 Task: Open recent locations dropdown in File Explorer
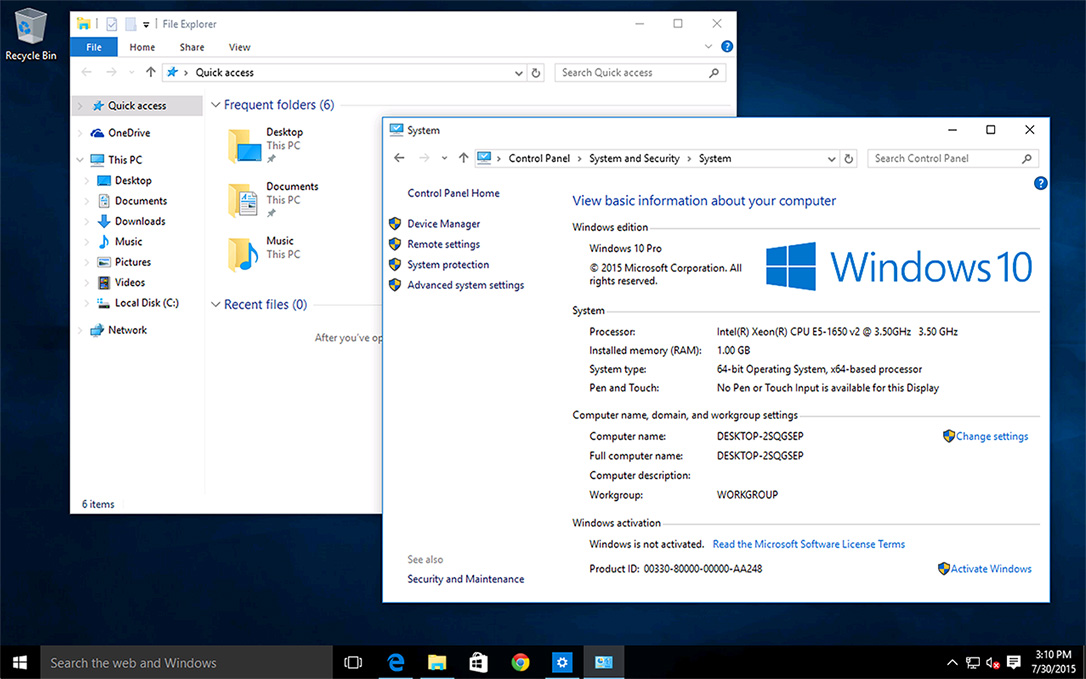pos(132,72)
